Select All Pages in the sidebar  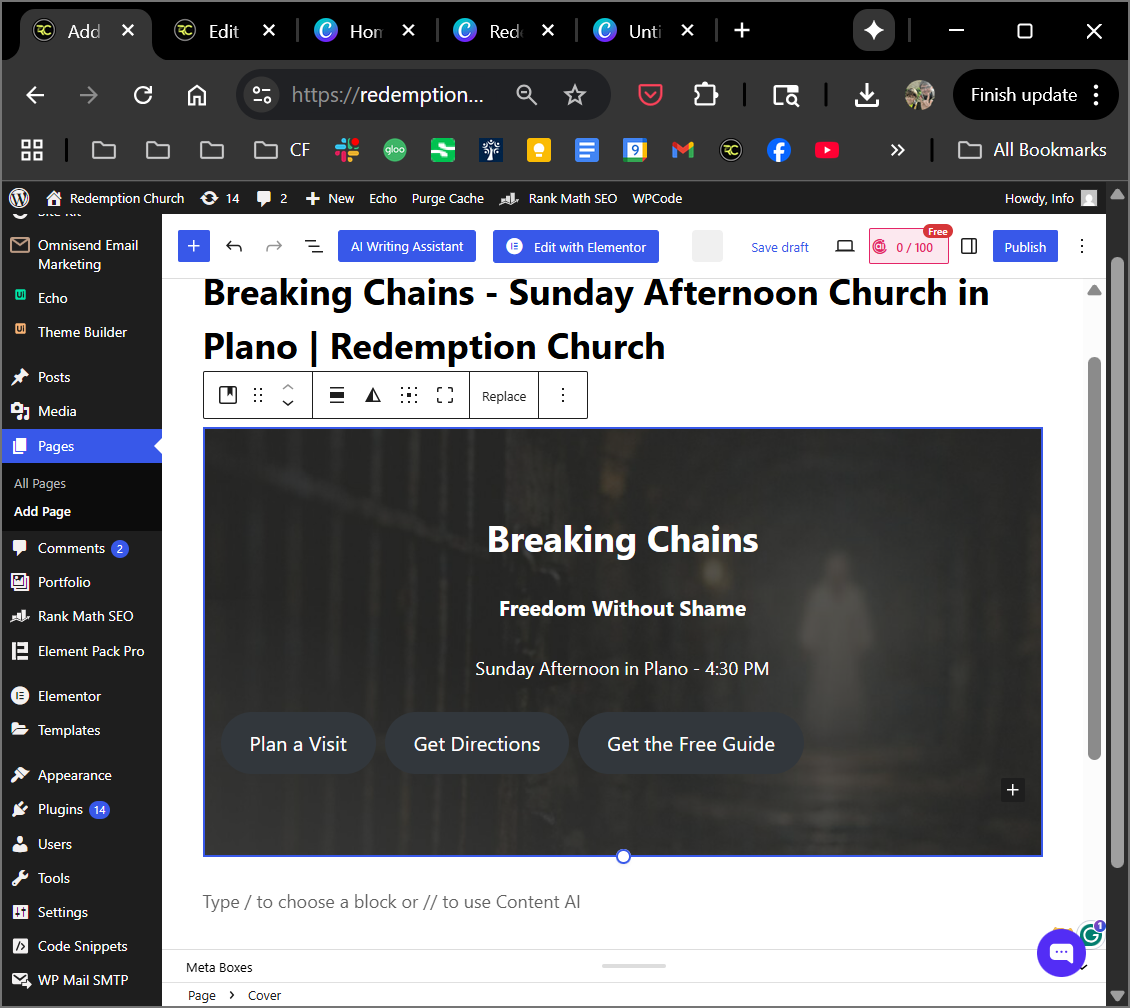coord(40,483)
